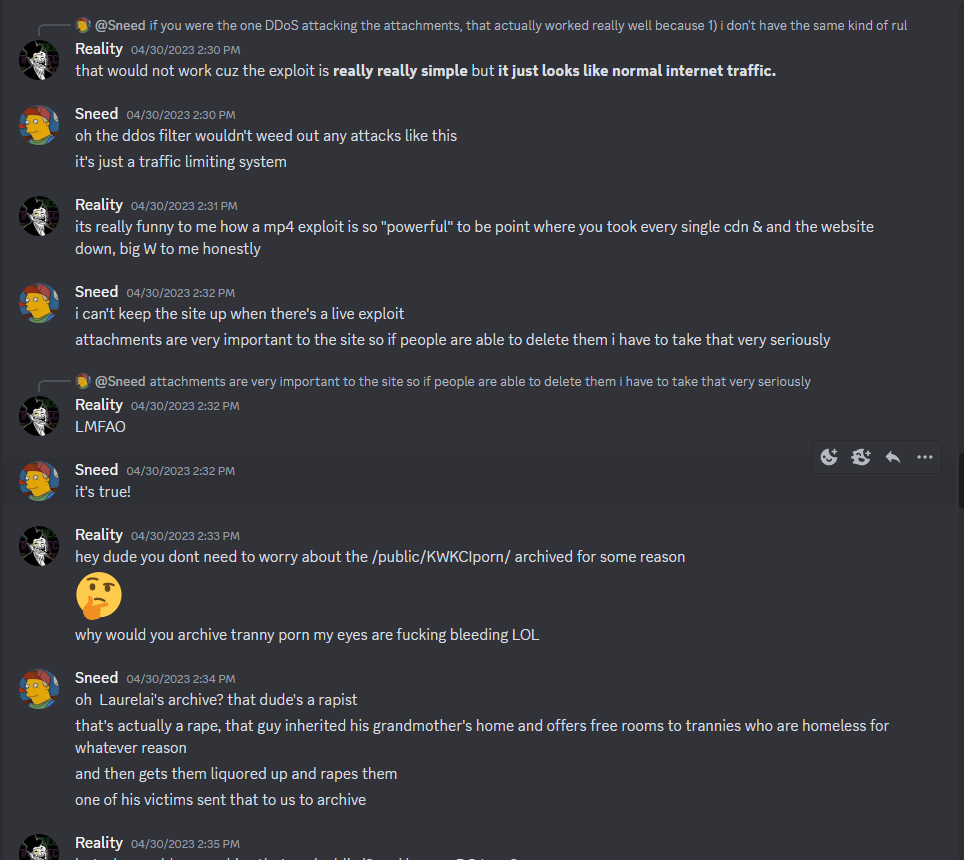Open Sneed's avatar beside the 2:34 PM message
964x860 pixels.
pyautogui.click(x=40, y=689)
